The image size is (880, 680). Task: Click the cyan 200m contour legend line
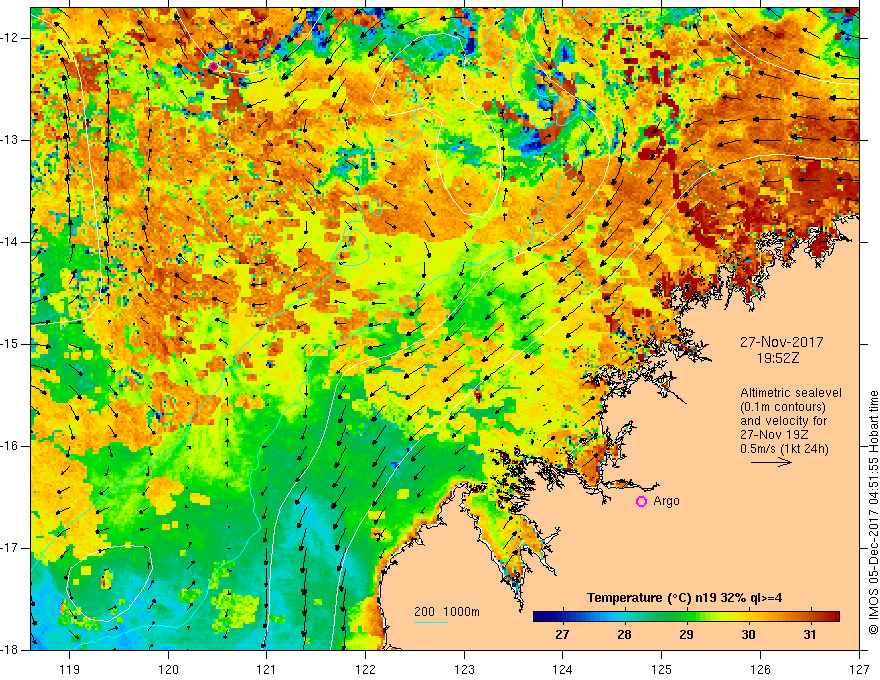pyautogui.click(x=430, y=622)
